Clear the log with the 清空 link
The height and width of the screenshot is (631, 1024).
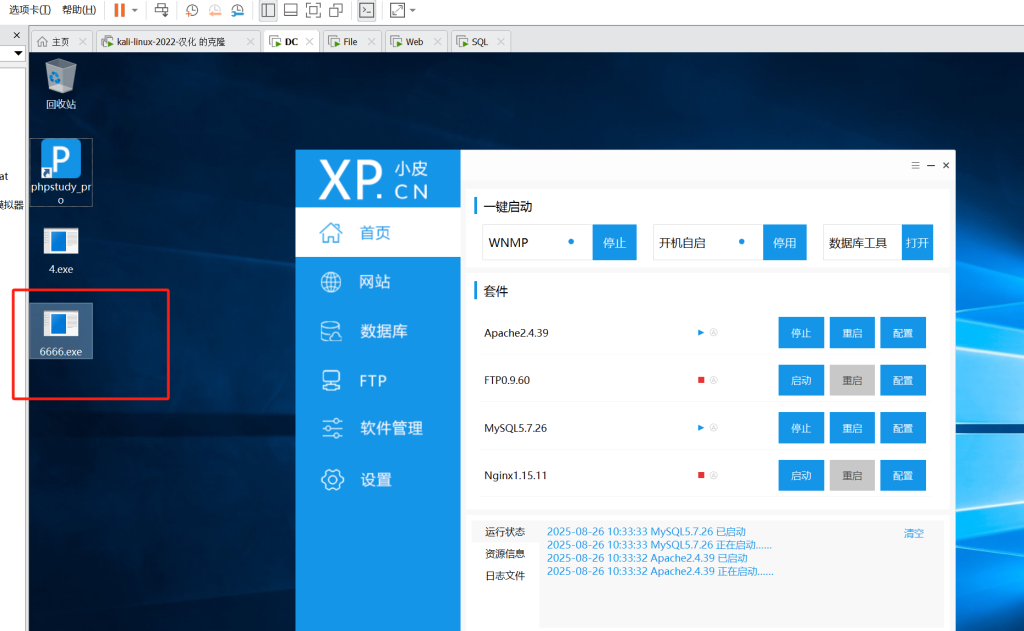[914, 534]
